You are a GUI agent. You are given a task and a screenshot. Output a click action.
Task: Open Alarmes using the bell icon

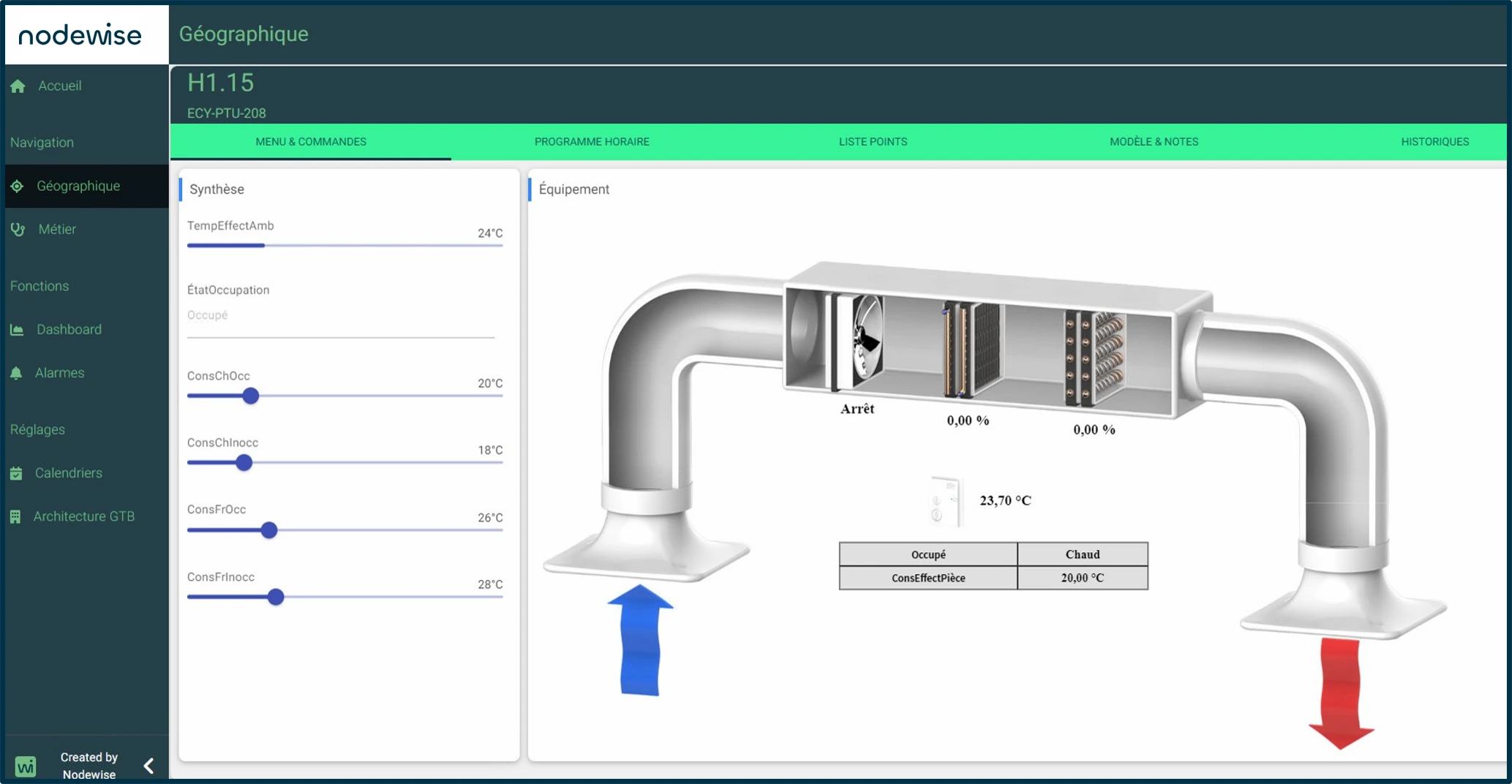17,372
